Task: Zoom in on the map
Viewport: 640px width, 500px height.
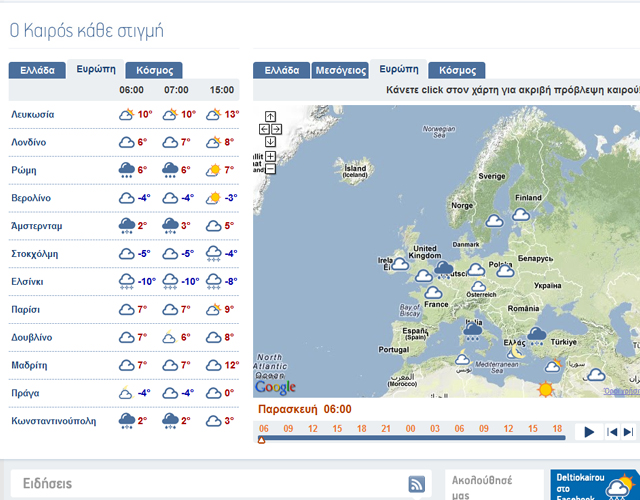Action: coord(271,157)
